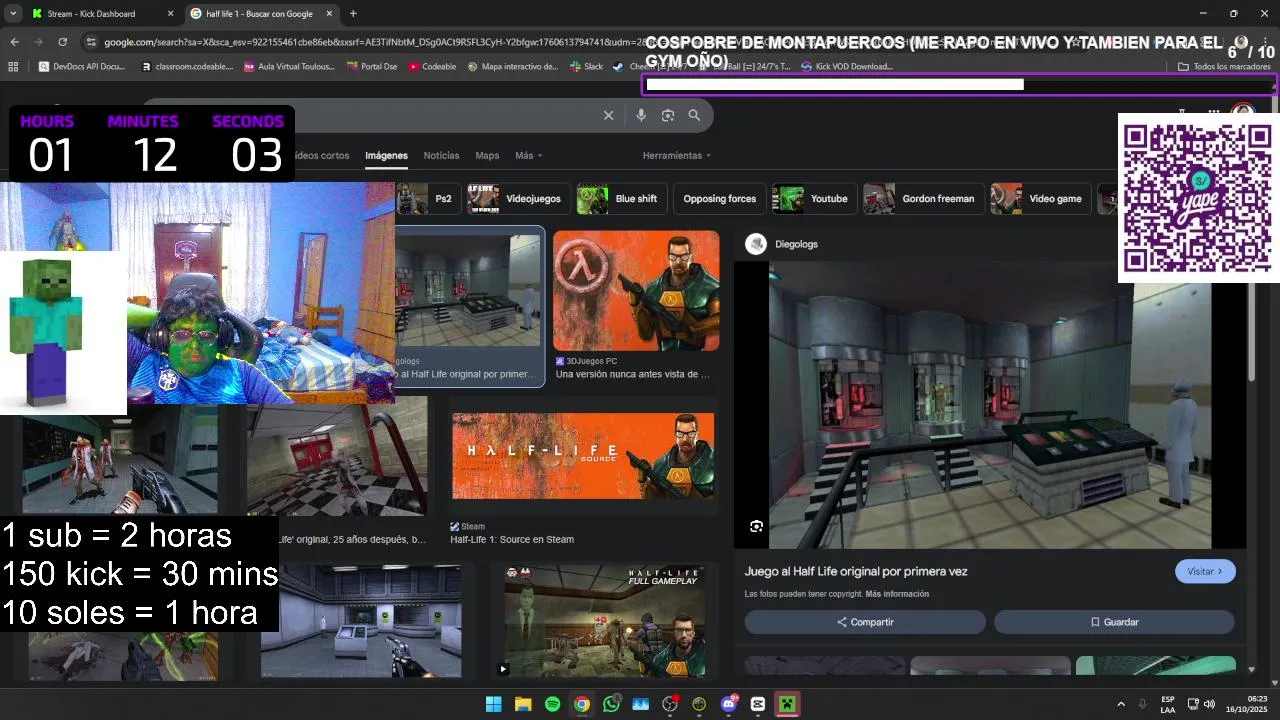1280x720 pixels.
Task: Filter images by Gordon freeman chip
Action: click(923, 198)
